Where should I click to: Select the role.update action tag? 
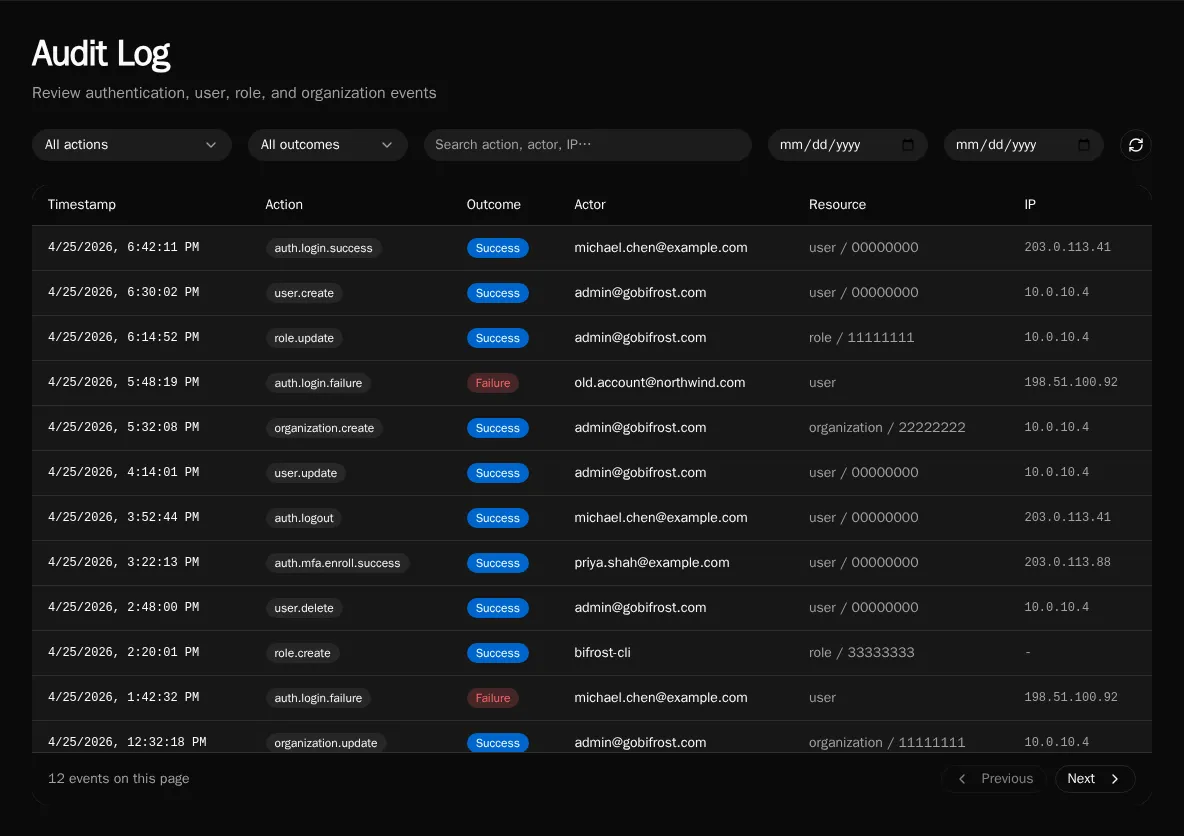pyautogui.click(x=304, y=338)
